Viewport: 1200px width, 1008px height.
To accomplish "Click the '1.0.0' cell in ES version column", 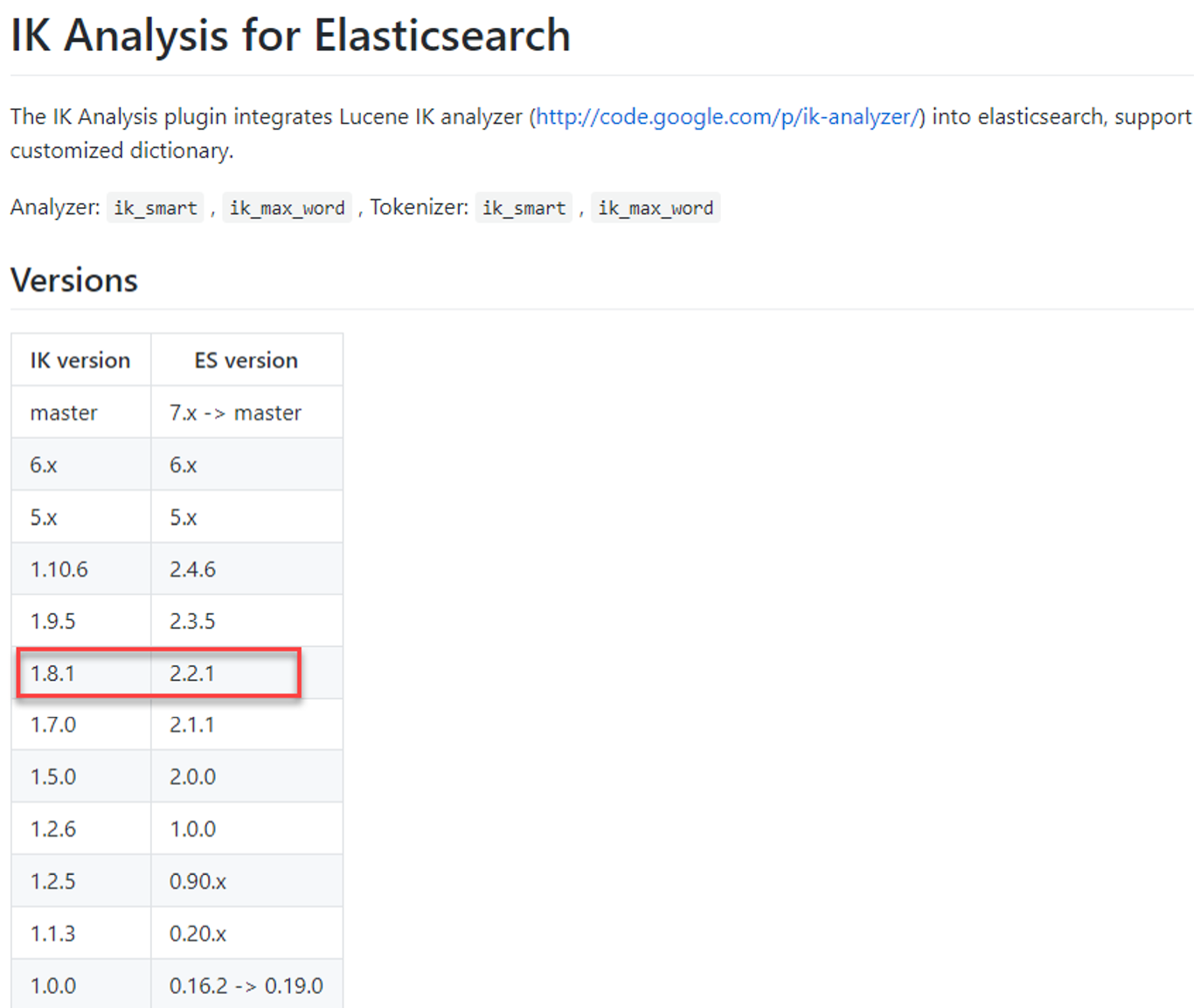I will 246,829.
